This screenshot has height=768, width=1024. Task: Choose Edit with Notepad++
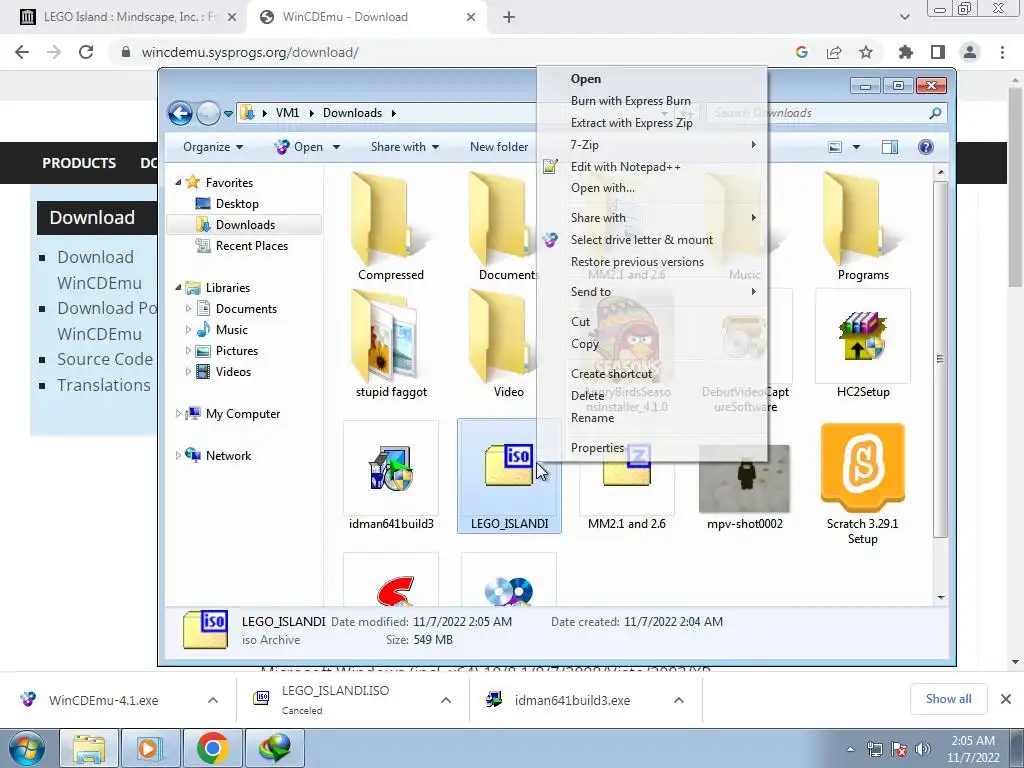point(652,167)
